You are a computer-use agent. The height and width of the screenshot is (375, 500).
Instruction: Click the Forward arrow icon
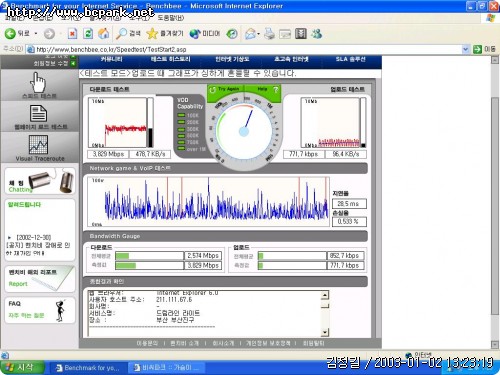pyautogui.click(x=49, y=34)
